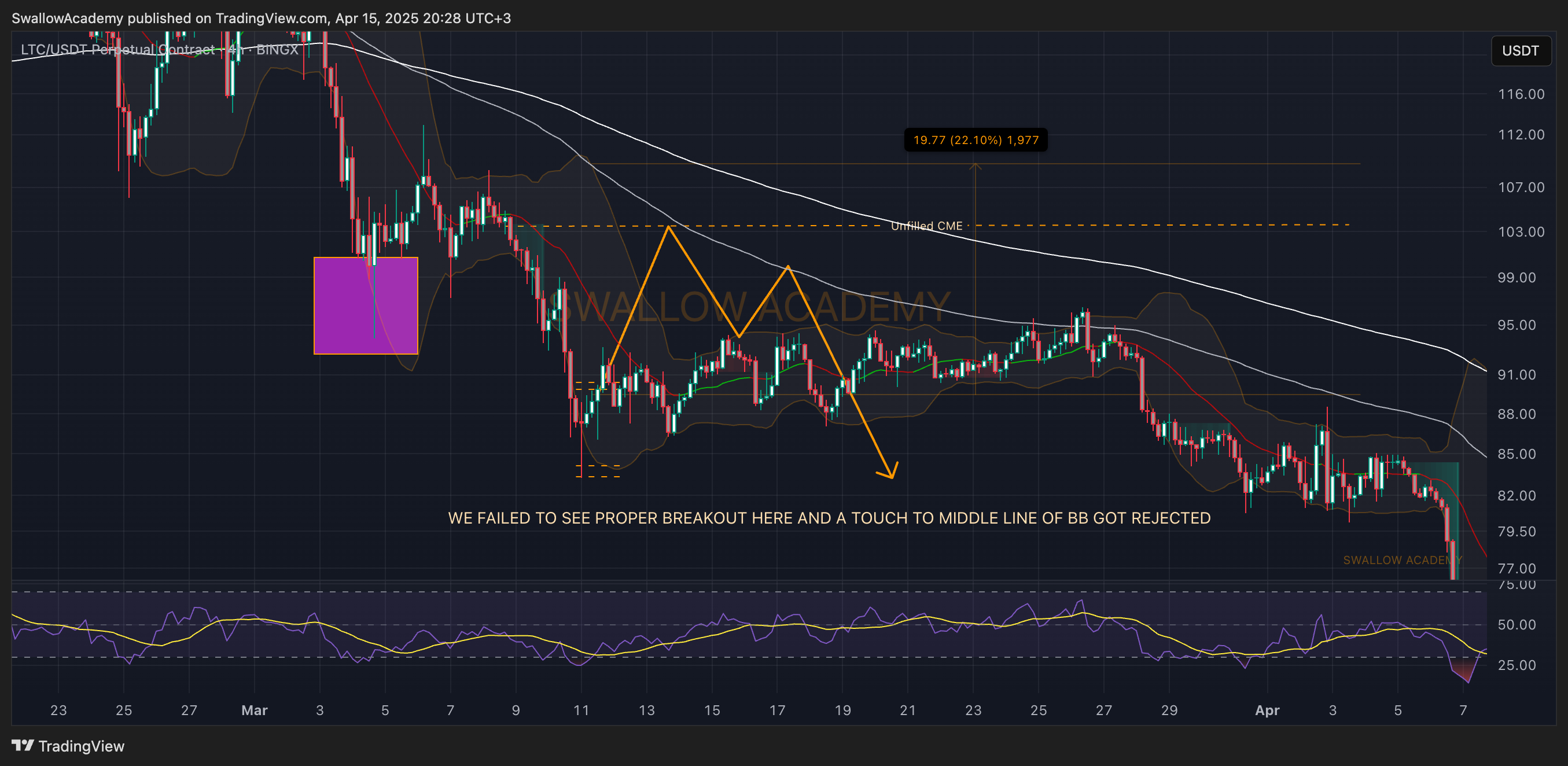Click the USDT currency button
This screenshot has height=766, width=1568.
coord(1520,50)
